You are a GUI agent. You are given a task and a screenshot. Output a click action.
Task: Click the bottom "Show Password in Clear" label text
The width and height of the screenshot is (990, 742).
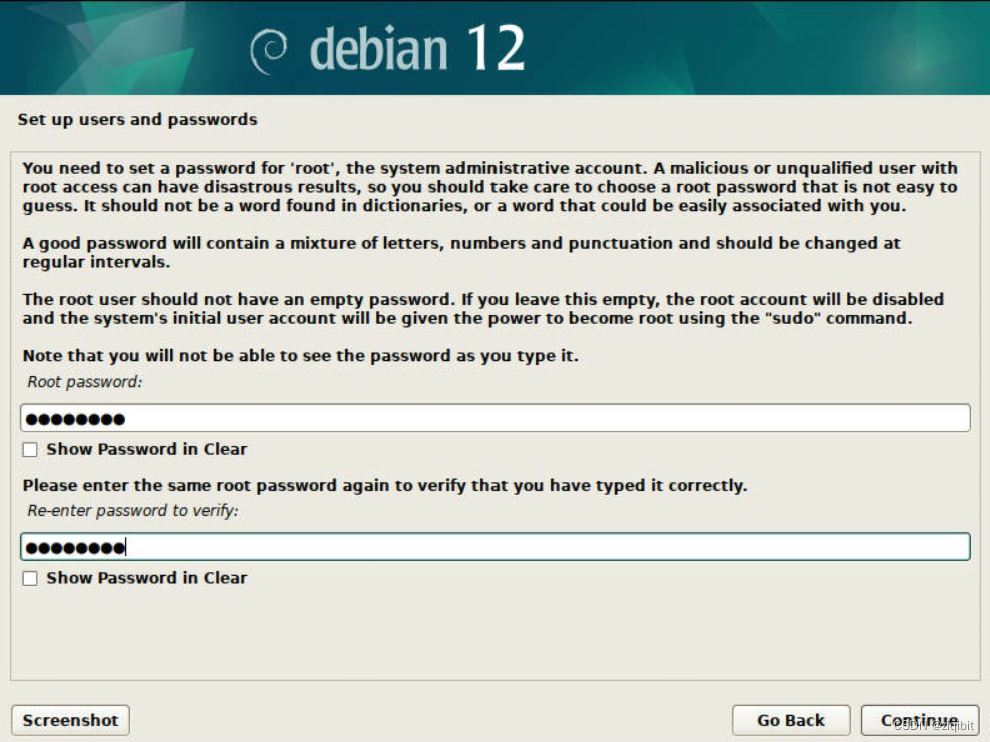[146, 578]
